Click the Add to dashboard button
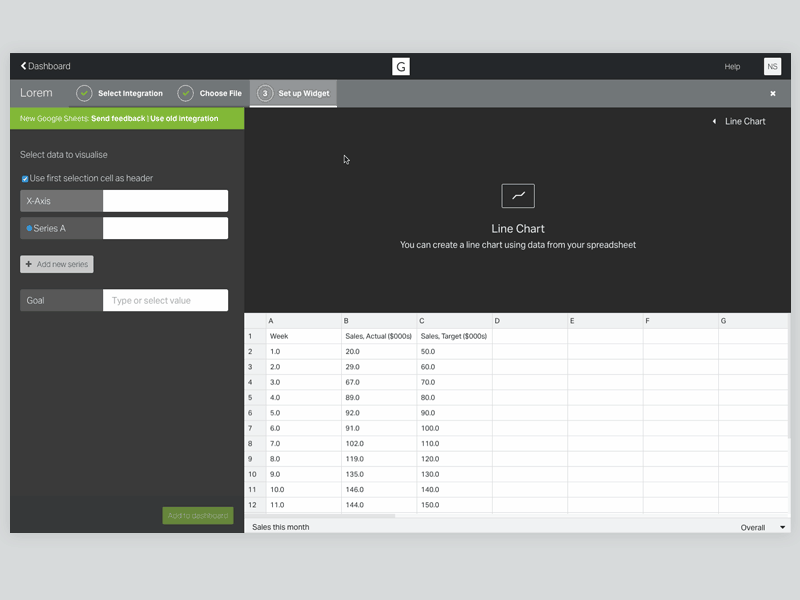The image size is (800, 600). coord(198,516)
